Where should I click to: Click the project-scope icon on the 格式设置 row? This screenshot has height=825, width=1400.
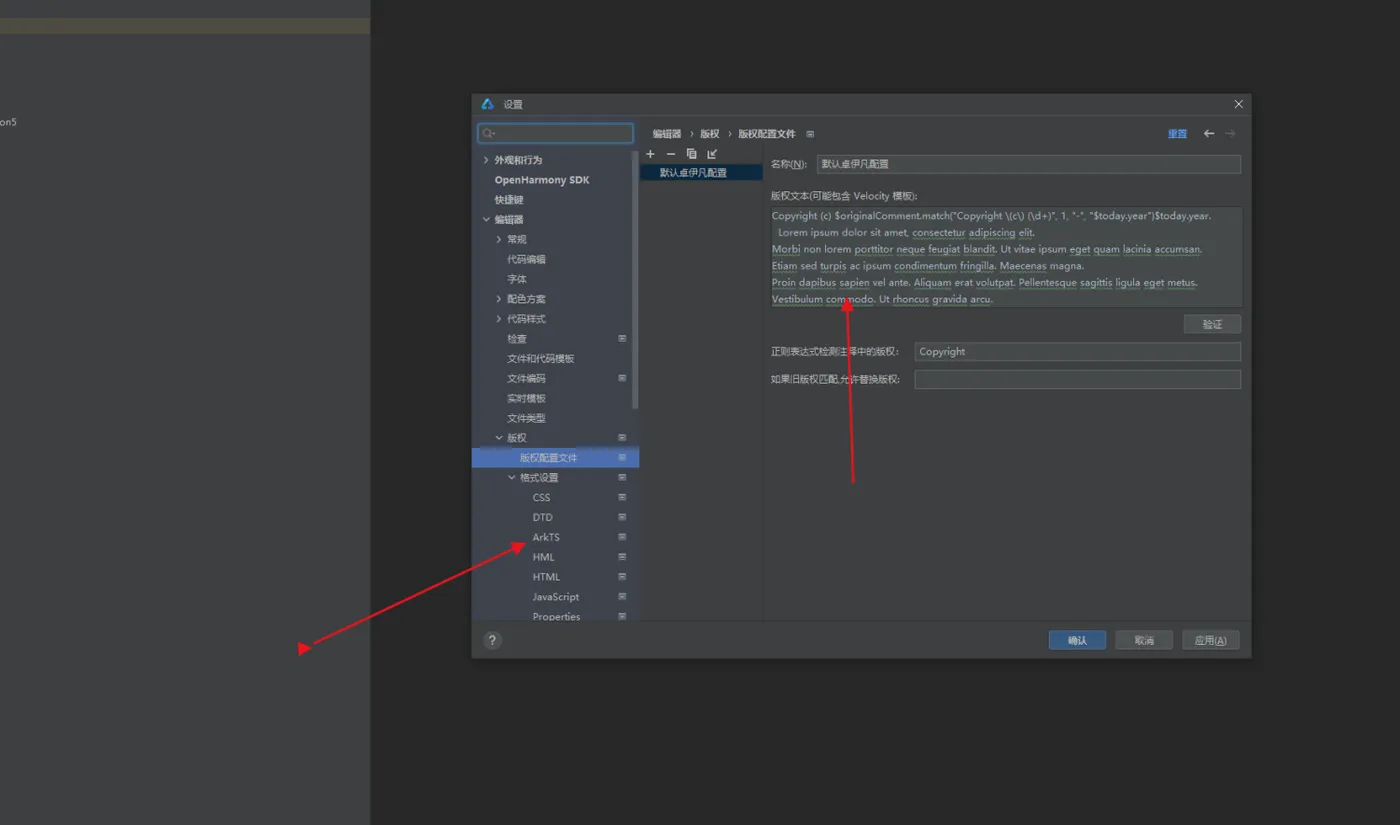click(x=622, y=477)
